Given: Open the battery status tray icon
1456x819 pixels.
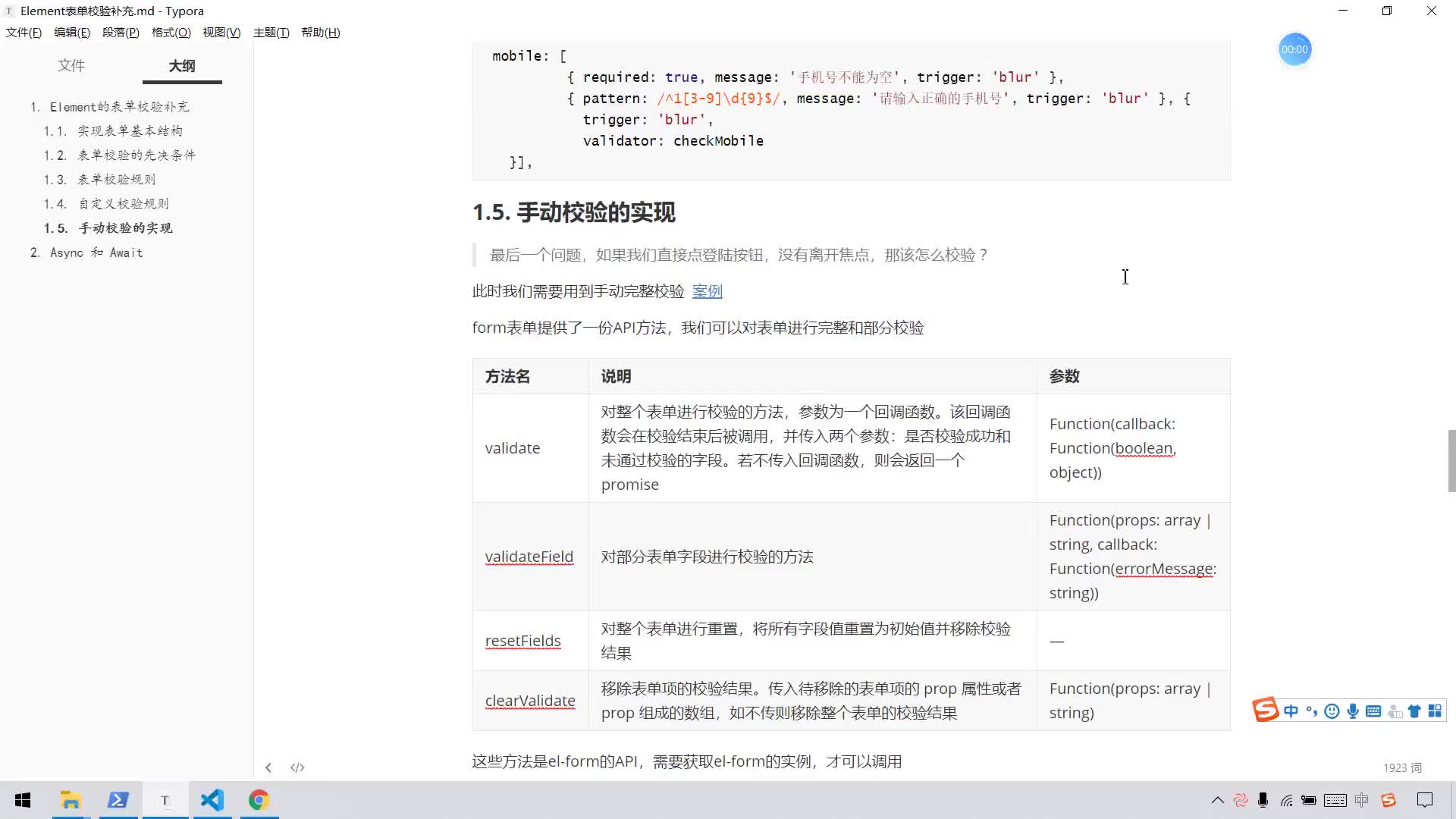Looking at the screenshot, I should pos(1309,800).
